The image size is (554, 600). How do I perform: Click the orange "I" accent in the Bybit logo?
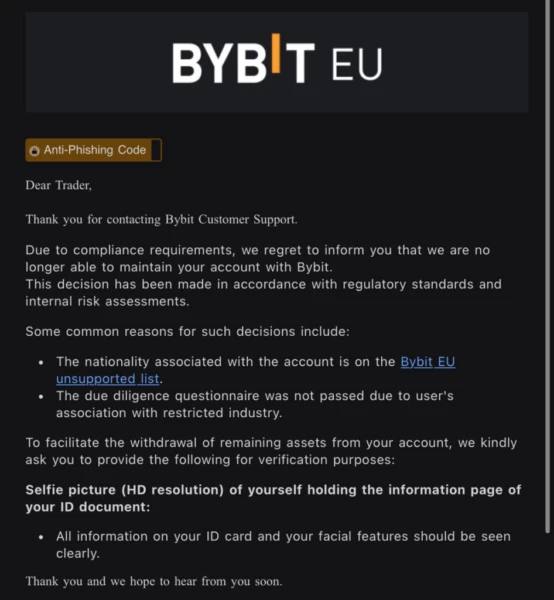[x=276, y=53]
